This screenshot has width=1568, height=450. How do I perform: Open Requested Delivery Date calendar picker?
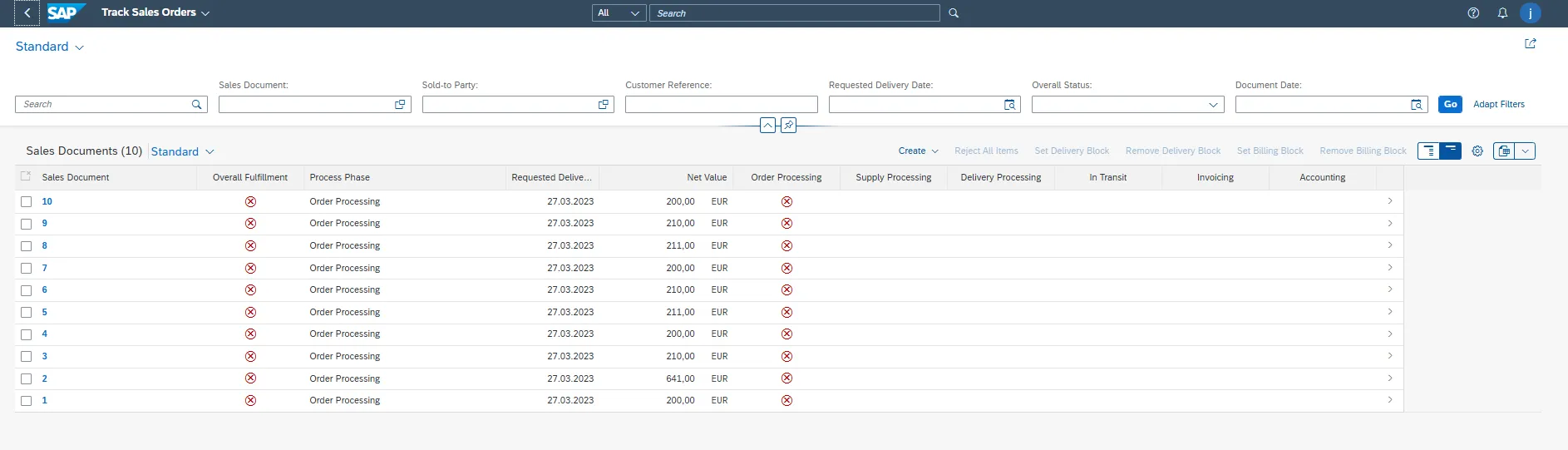point(1009,105)
